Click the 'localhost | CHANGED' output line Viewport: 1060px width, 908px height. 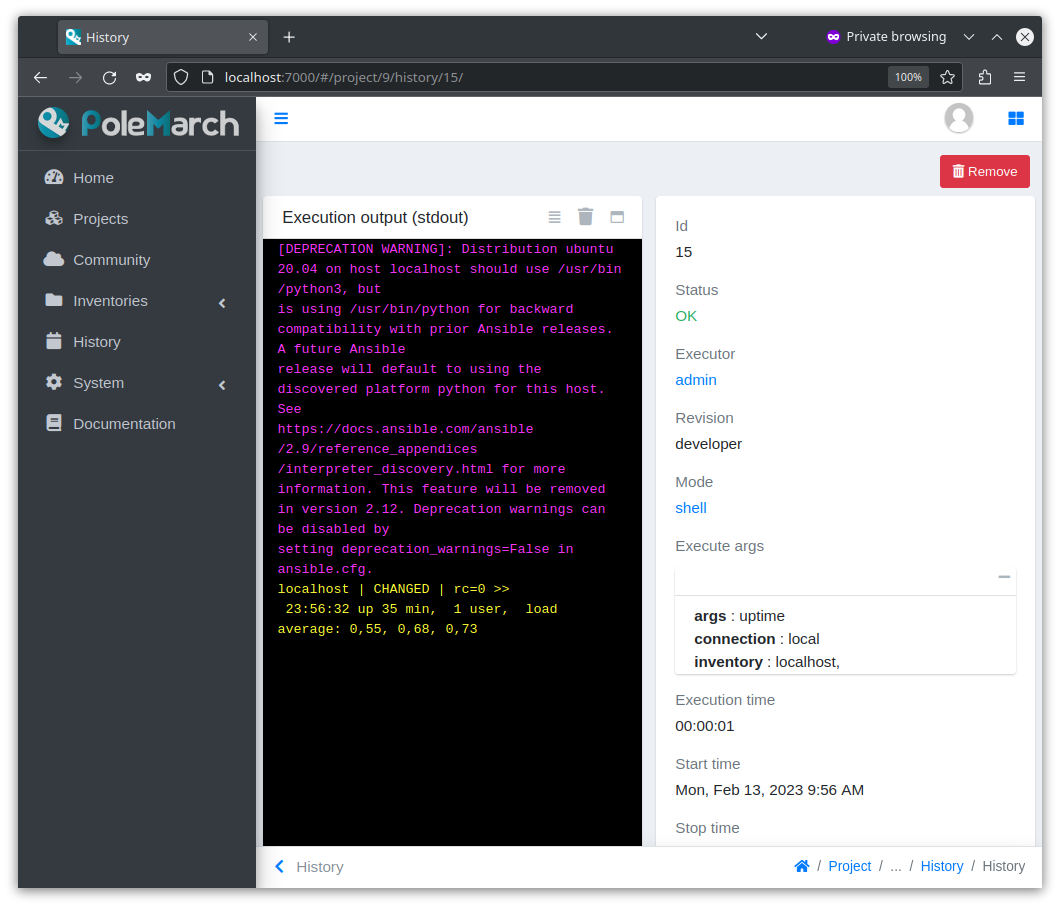pos(393,589)
